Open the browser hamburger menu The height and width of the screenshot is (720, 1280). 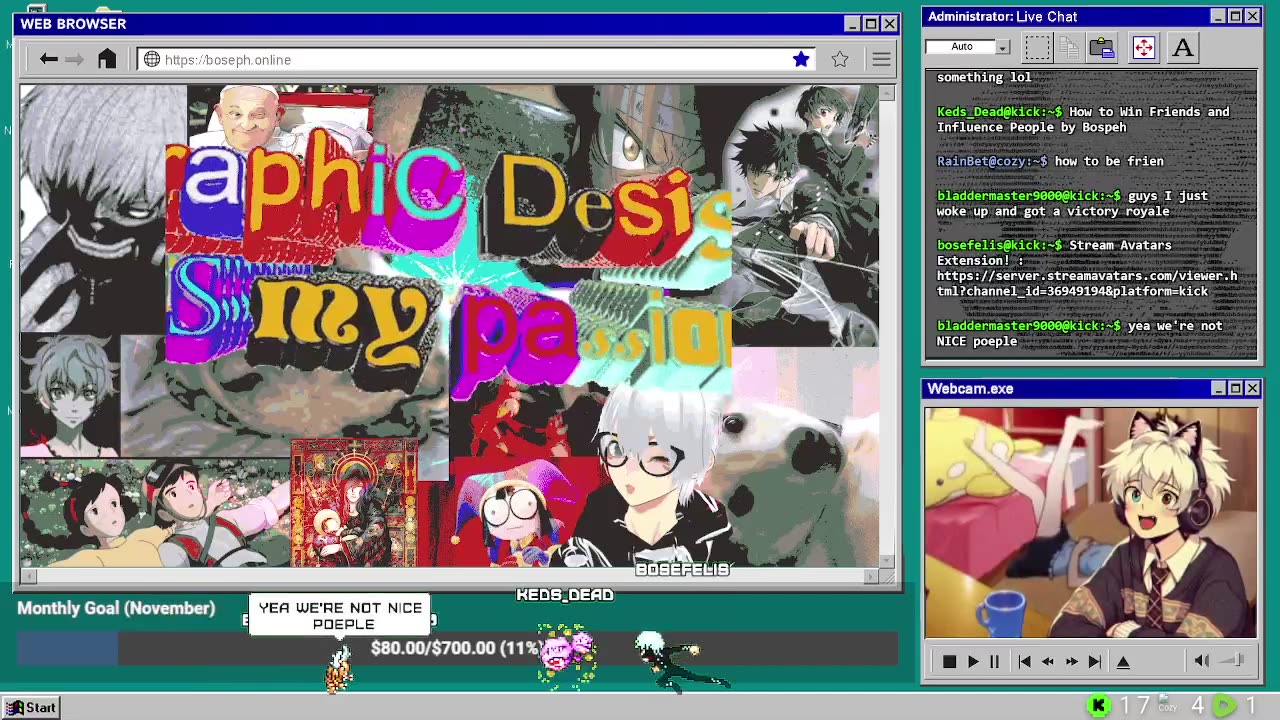tap(881, 60)
